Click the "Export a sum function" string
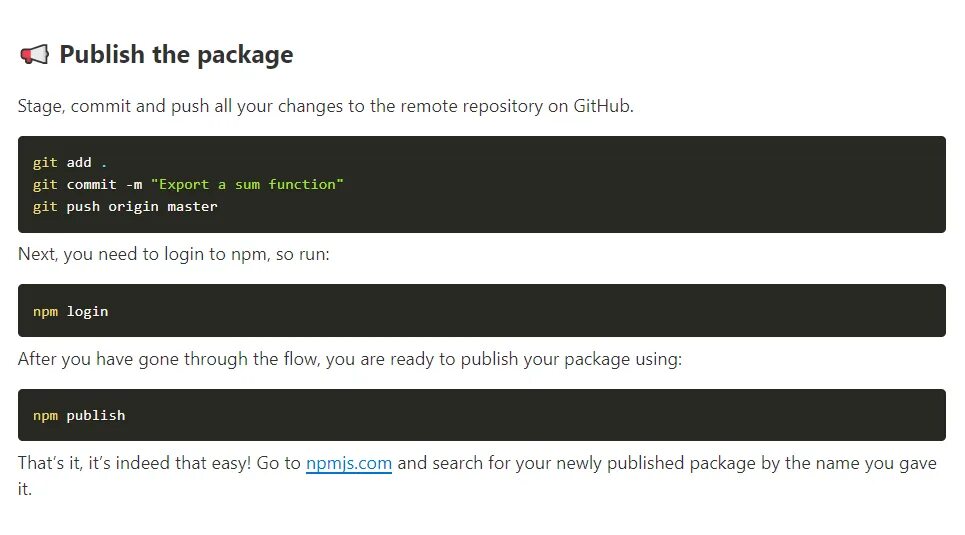The width and height of the screenshot is (965, 535). point(247,185)
